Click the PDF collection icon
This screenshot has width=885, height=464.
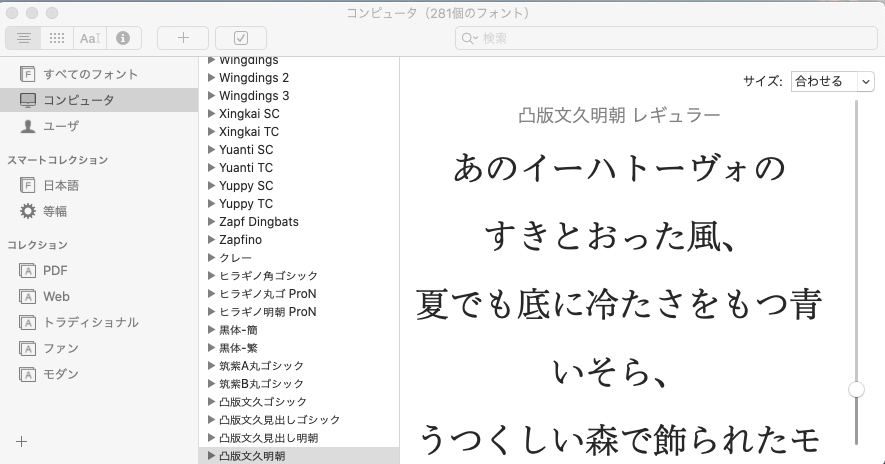tap(27, 271)
